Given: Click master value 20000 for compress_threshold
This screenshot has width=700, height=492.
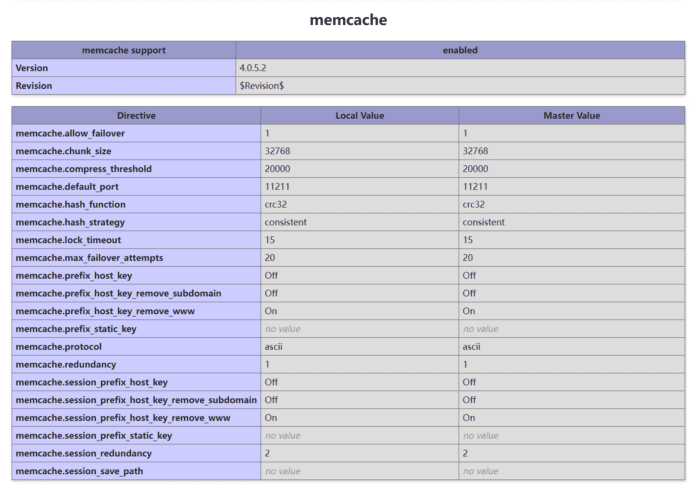Looking at the screenshot, I should click(x=475, y=169).
